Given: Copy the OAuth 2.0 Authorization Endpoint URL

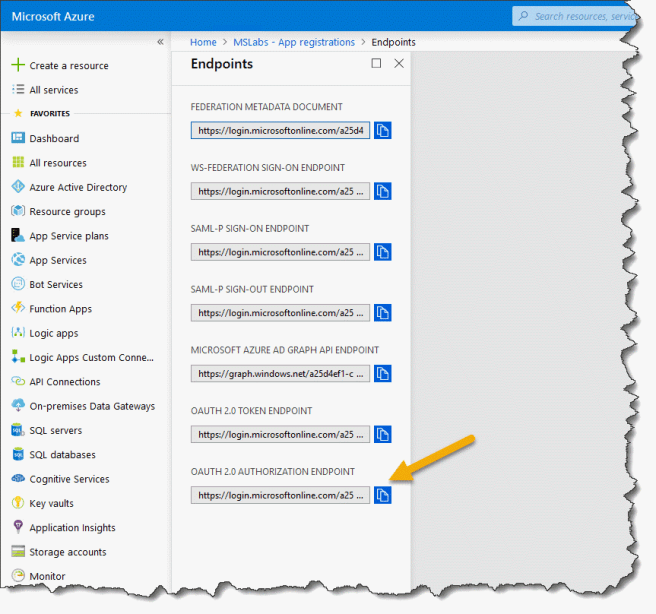Looking at the screenshot, I should pyautogui.click(x=383, y=495).
